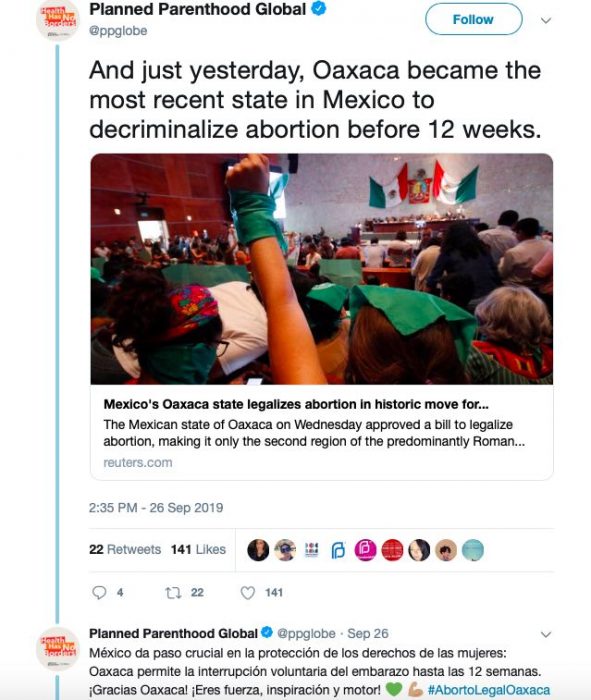
Task: Open the reuters.com link card domain
Action: tap(138, 462)
